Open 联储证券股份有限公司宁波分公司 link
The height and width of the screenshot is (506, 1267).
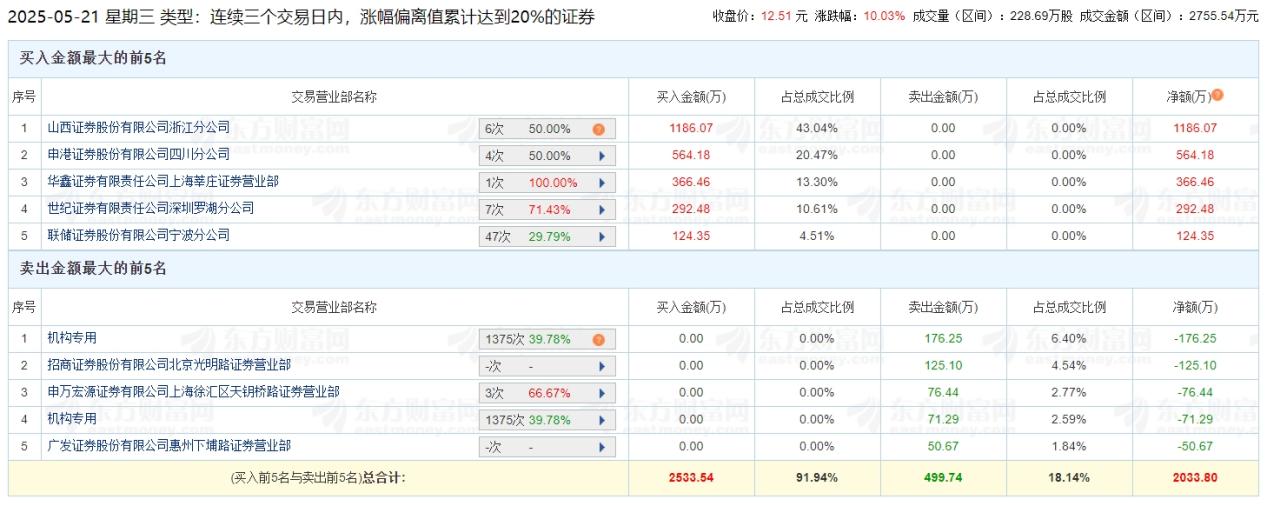click(x=139, y=236)
